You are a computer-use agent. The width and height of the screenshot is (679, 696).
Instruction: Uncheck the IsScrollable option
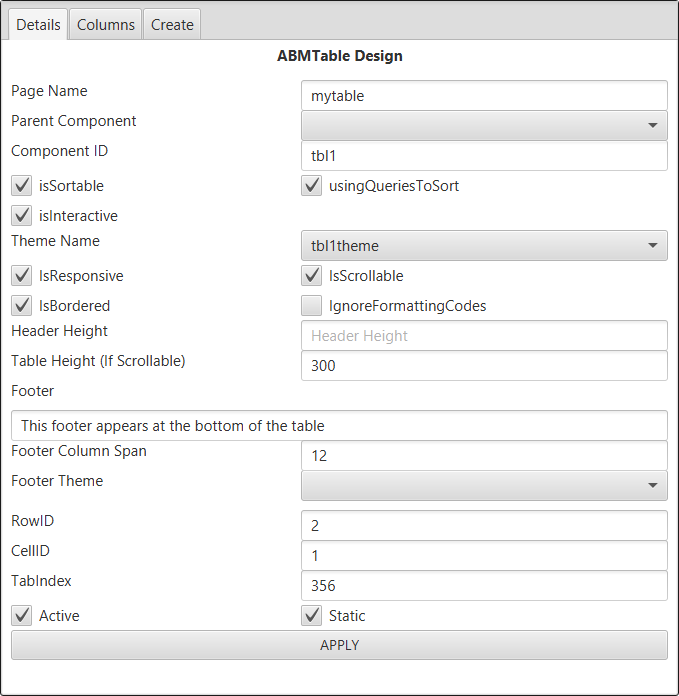coord(311,275)
